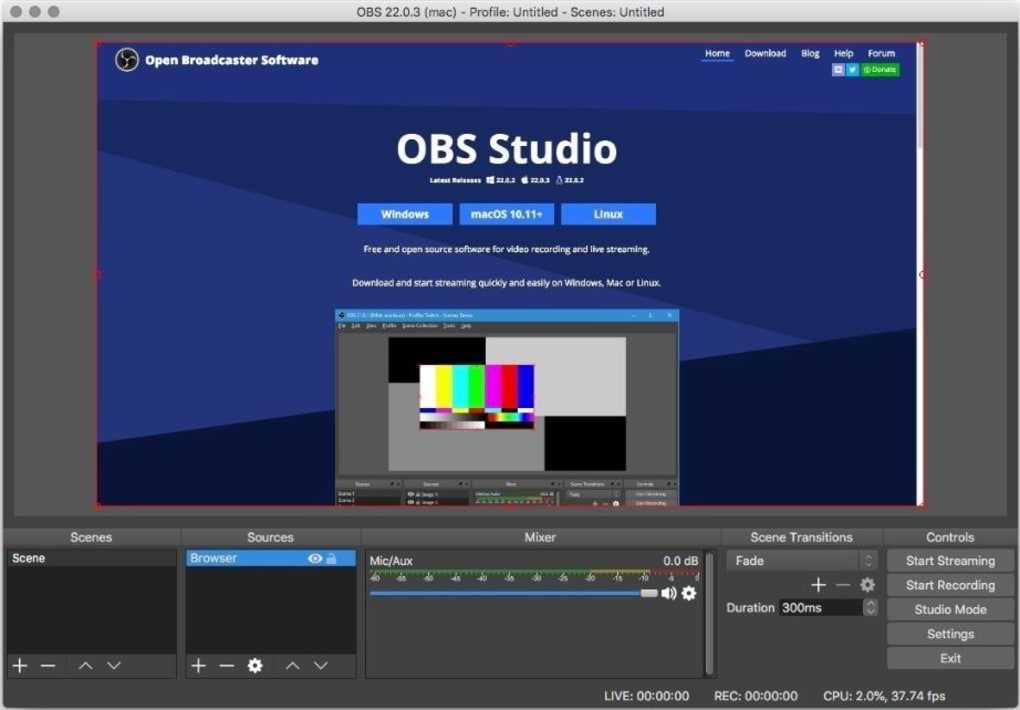
Task: Add a new scene with plus icon
Action: 20,666
